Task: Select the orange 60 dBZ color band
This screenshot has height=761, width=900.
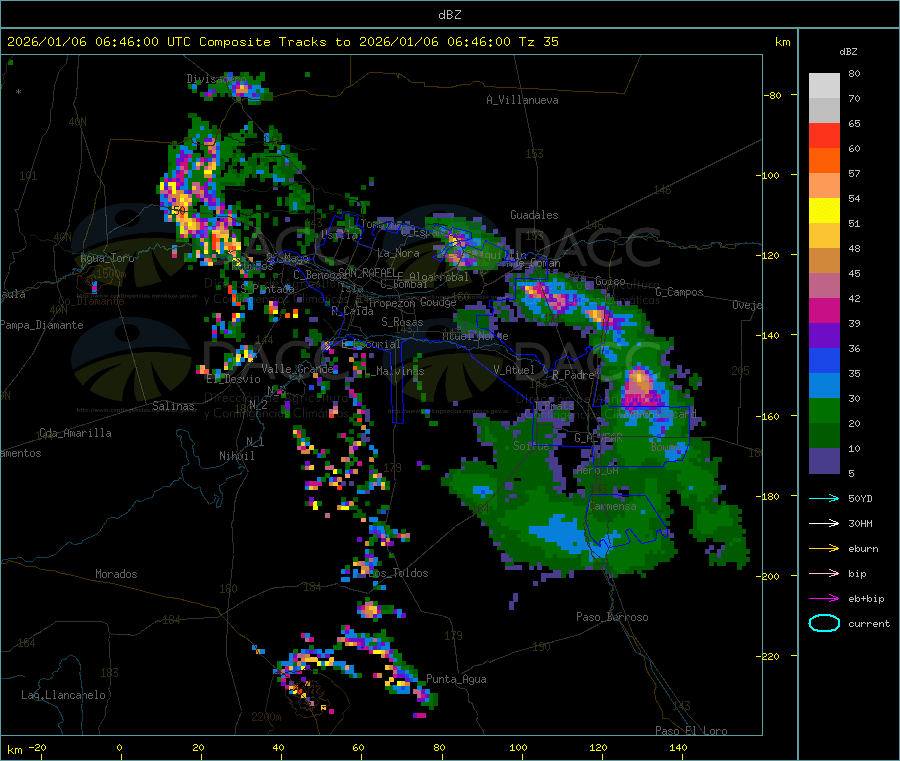Action: pyautogui.click(x=824, y=161)
